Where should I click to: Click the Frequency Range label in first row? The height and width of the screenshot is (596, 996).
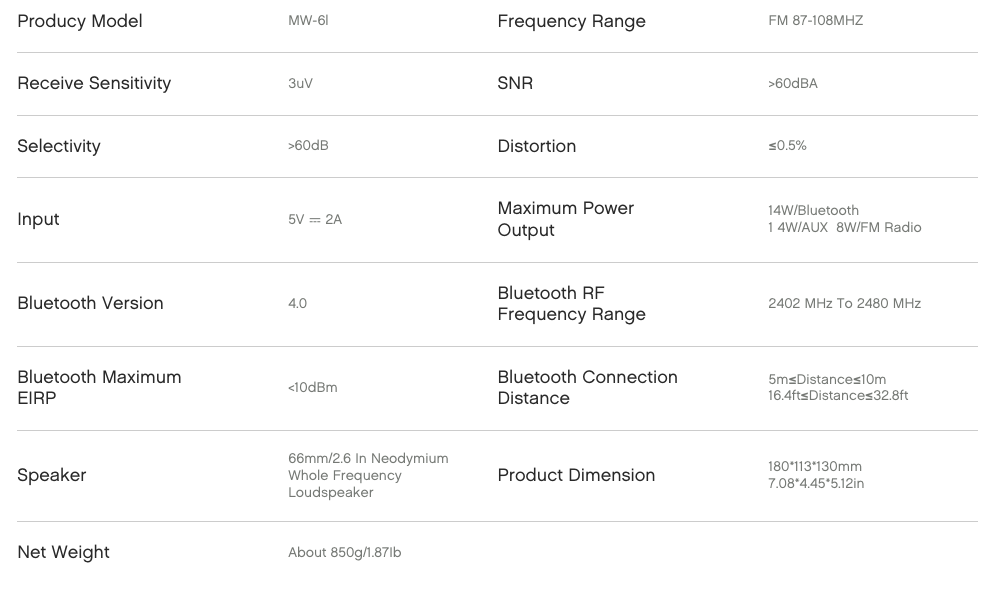(571, 22)
